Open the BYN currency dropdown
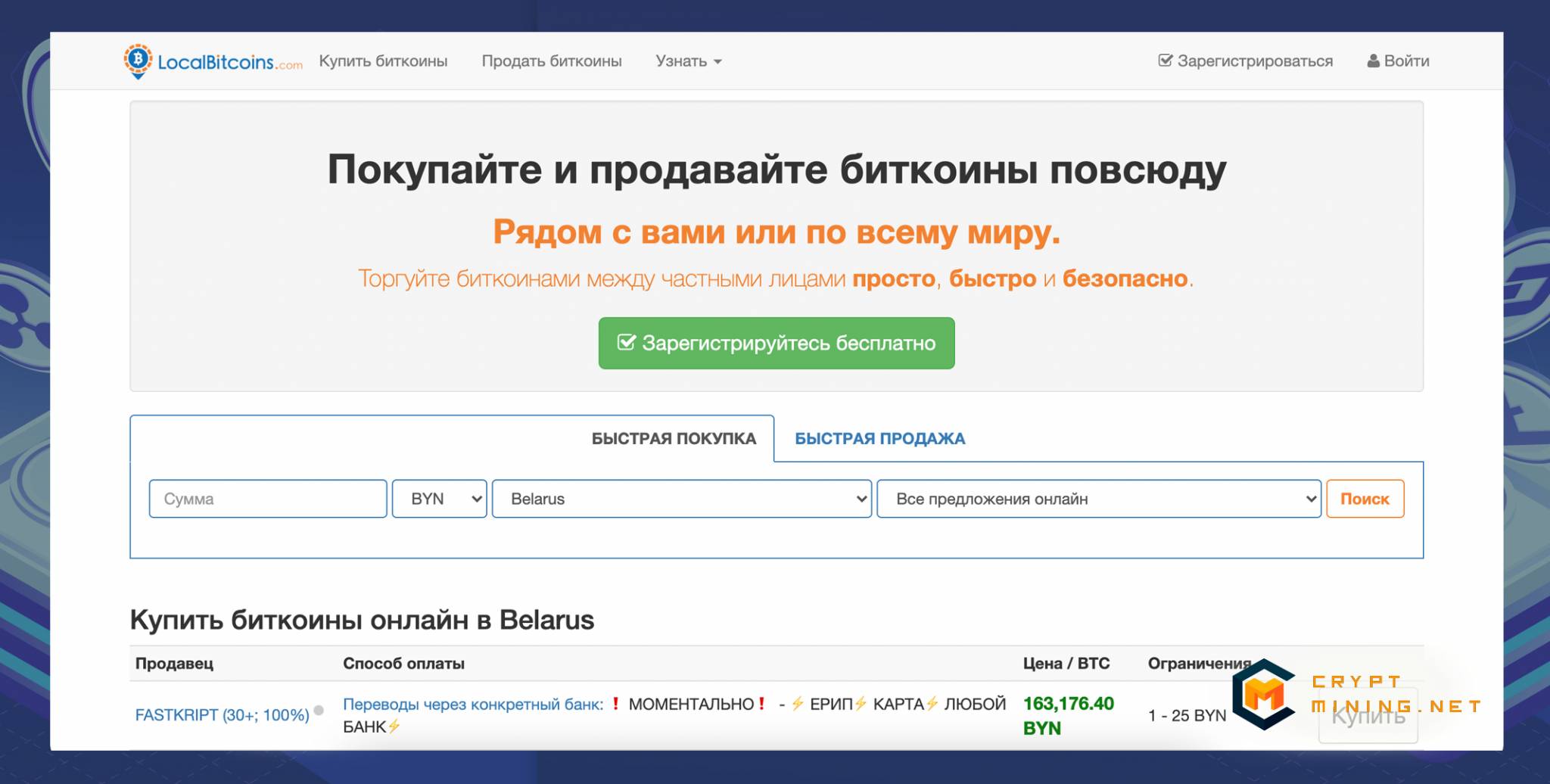Screen dimensions: 1550x784 (x=439, y=499)
